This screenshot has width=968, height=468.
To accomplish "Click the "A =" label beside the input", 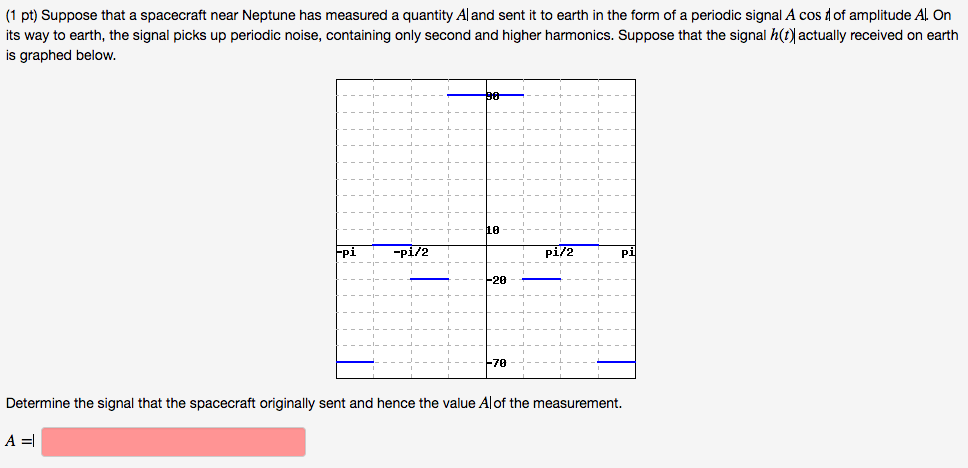I will (19, 441).
